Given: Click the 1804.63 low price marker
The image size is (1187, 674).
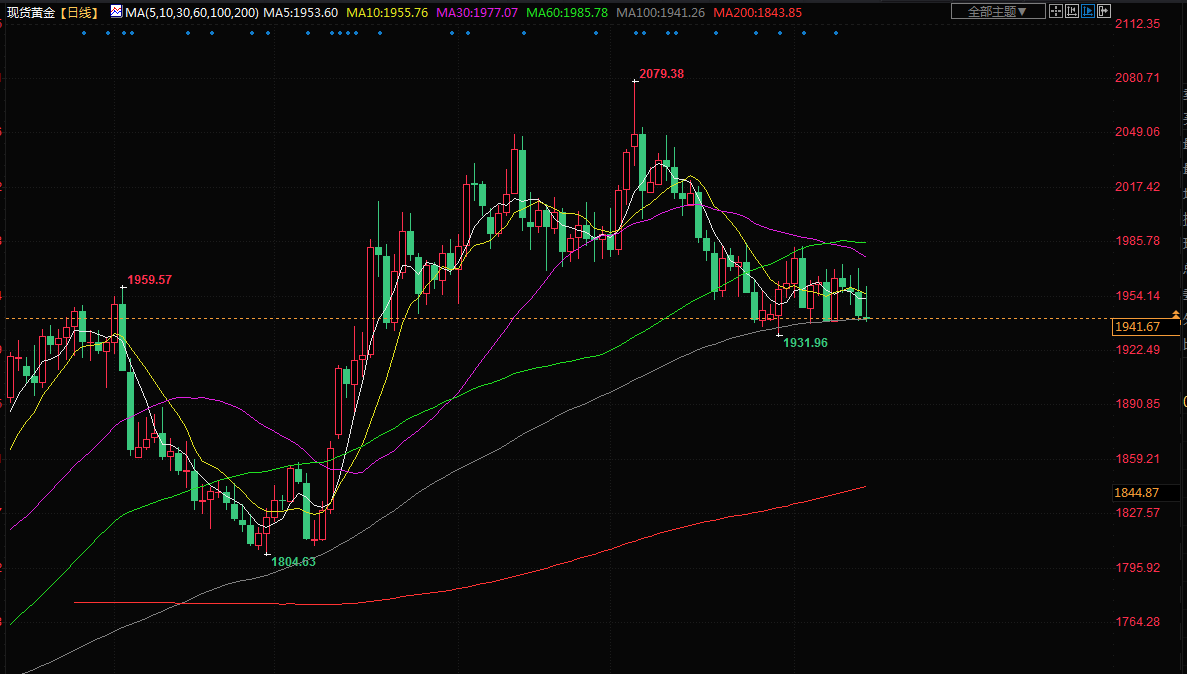Looking at the screenshot, I should [x=293, y=562].
